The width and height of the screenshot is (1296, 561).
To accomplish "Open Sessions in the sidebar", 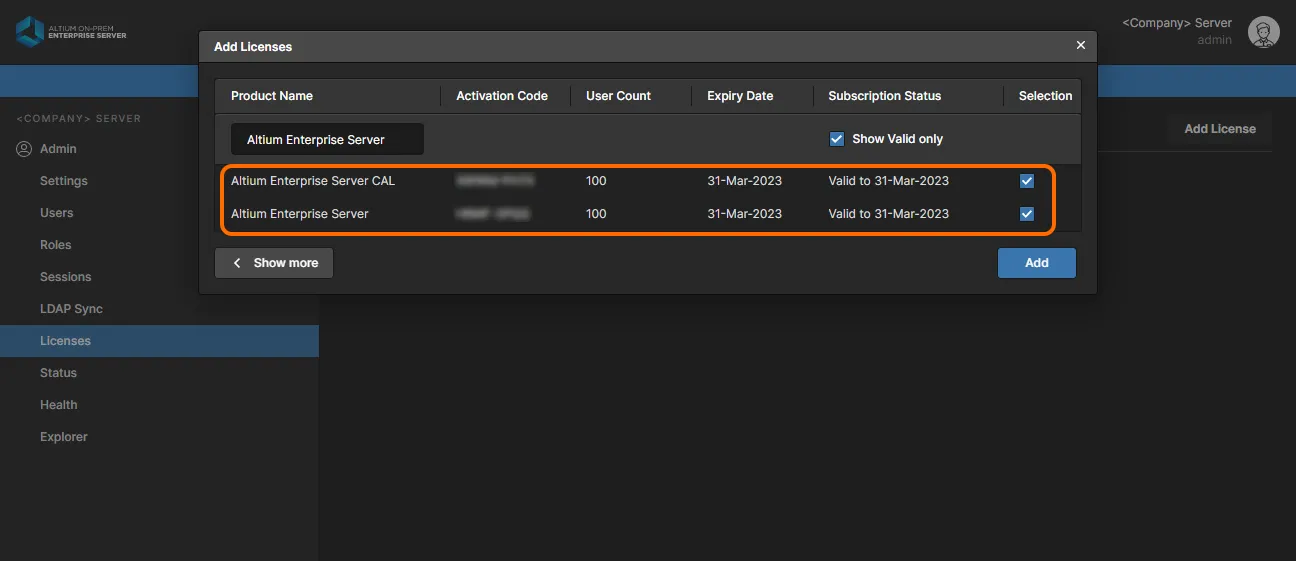I will 66,277.
